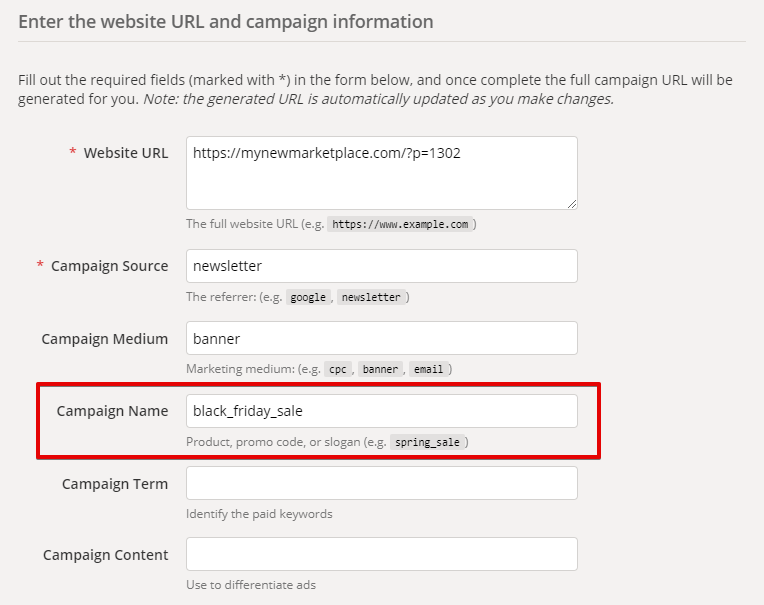764x605 pixels.
Task: Click the Website URL label
Action: click(x=125, y=153)
